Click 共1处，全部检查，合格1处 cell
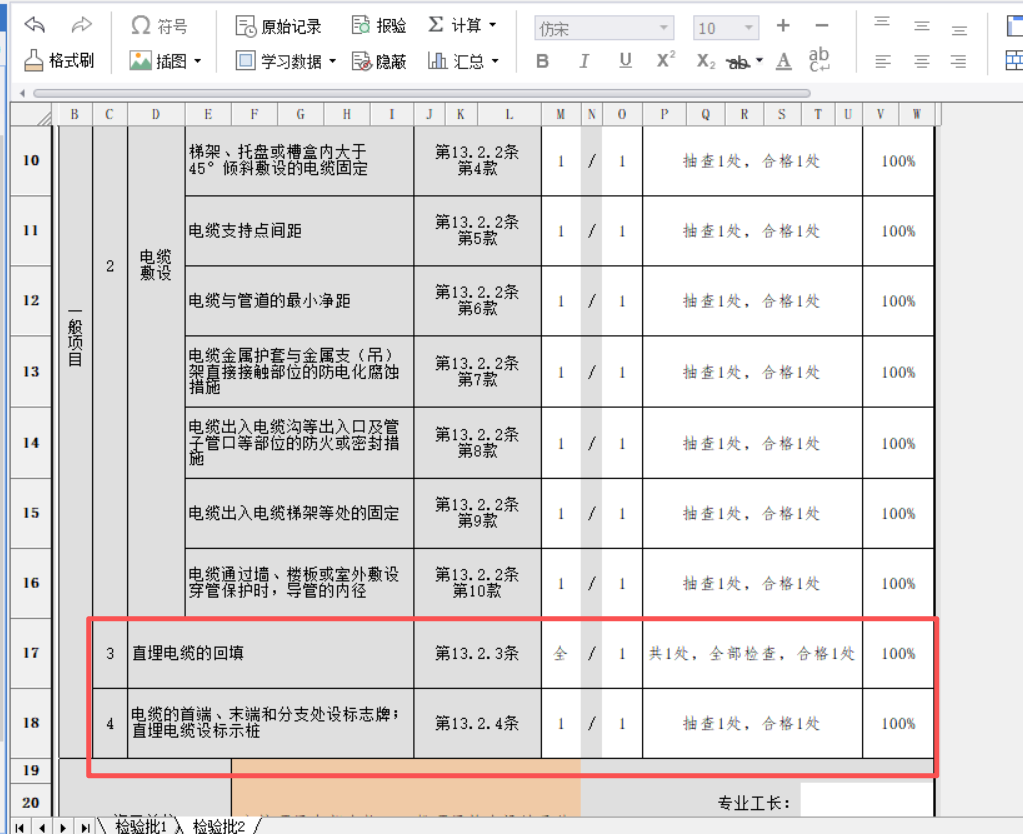 752,653
